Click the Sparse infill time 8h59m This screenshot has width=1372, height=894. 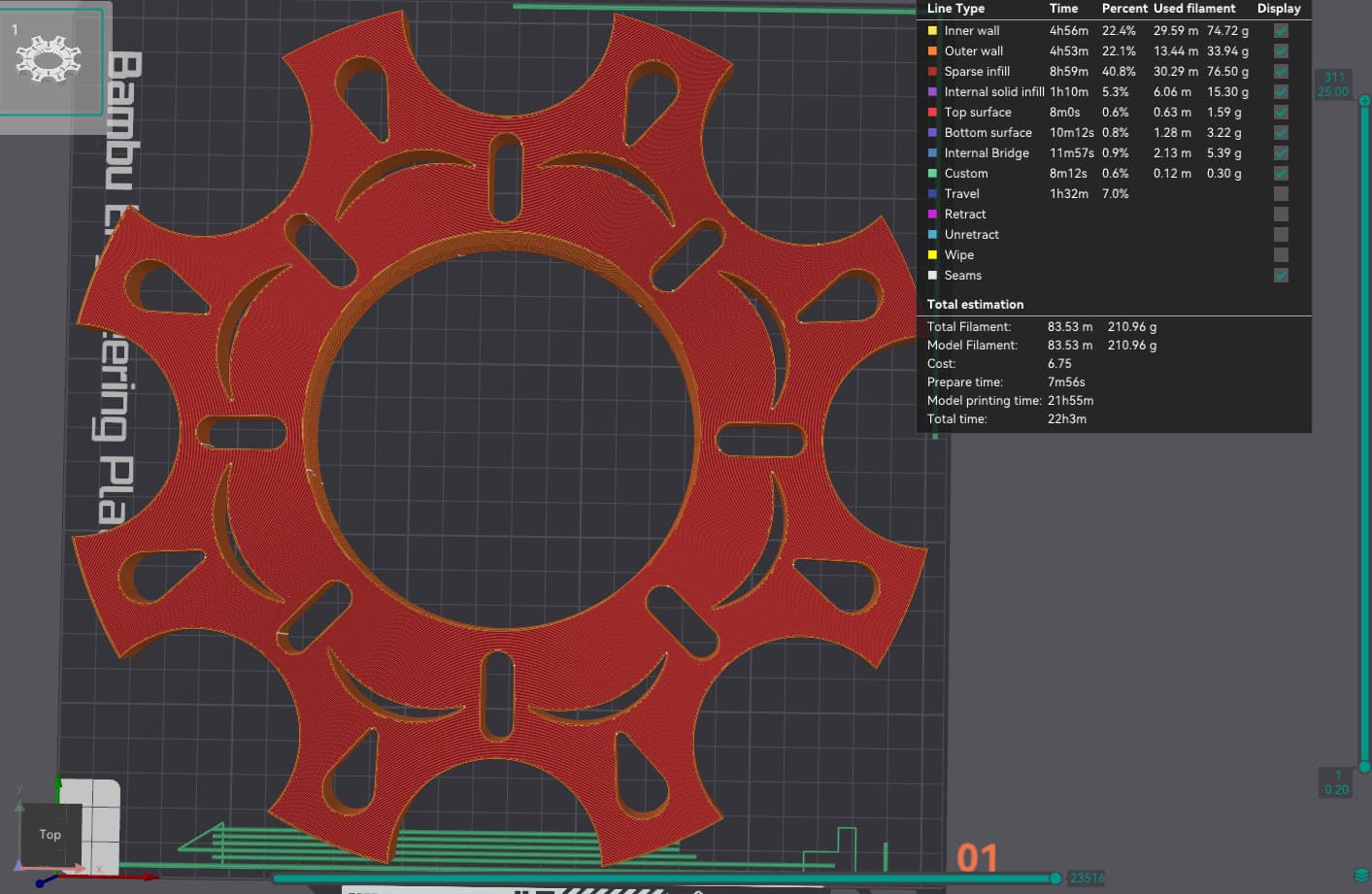point(1068,72)
